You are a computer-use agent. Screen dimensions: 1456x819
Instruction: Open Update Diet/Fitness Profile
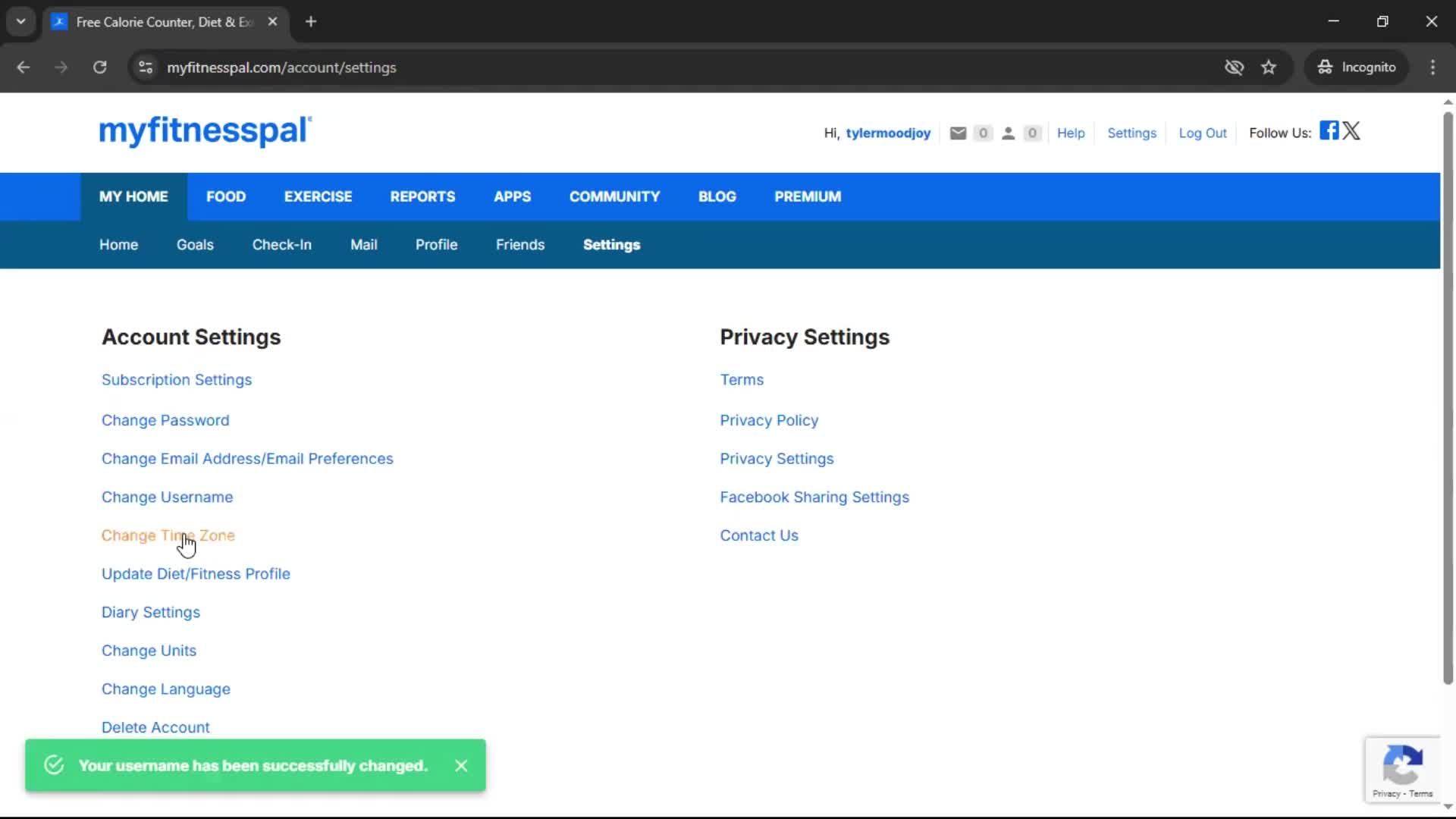[x=196, y=574]
